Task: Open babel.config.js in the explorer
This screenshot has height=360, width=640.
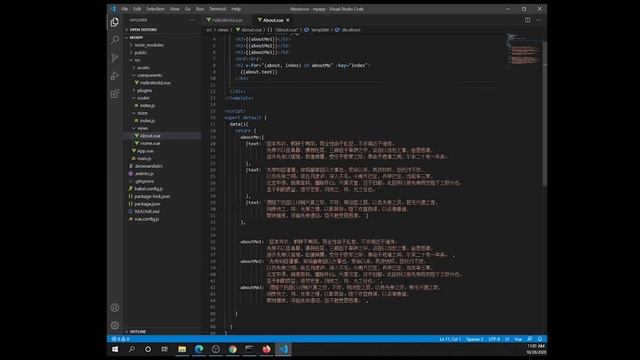Action: (162, 189)
